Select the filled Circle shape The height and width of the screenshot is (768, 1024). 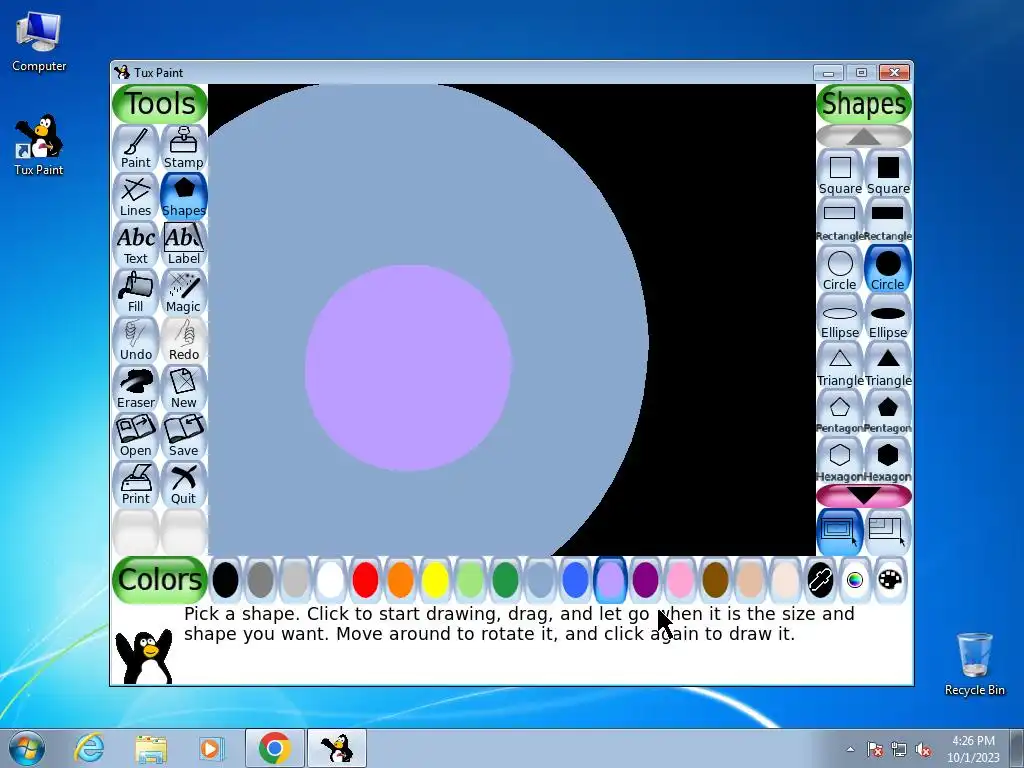(x=888, y=270)
